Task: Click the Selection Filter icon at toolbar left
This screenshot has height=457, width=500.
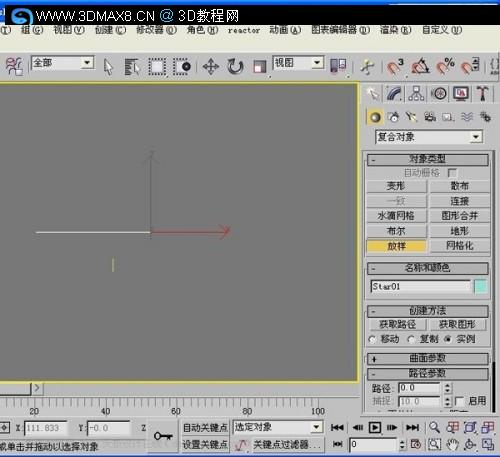Action: [14, 66]
